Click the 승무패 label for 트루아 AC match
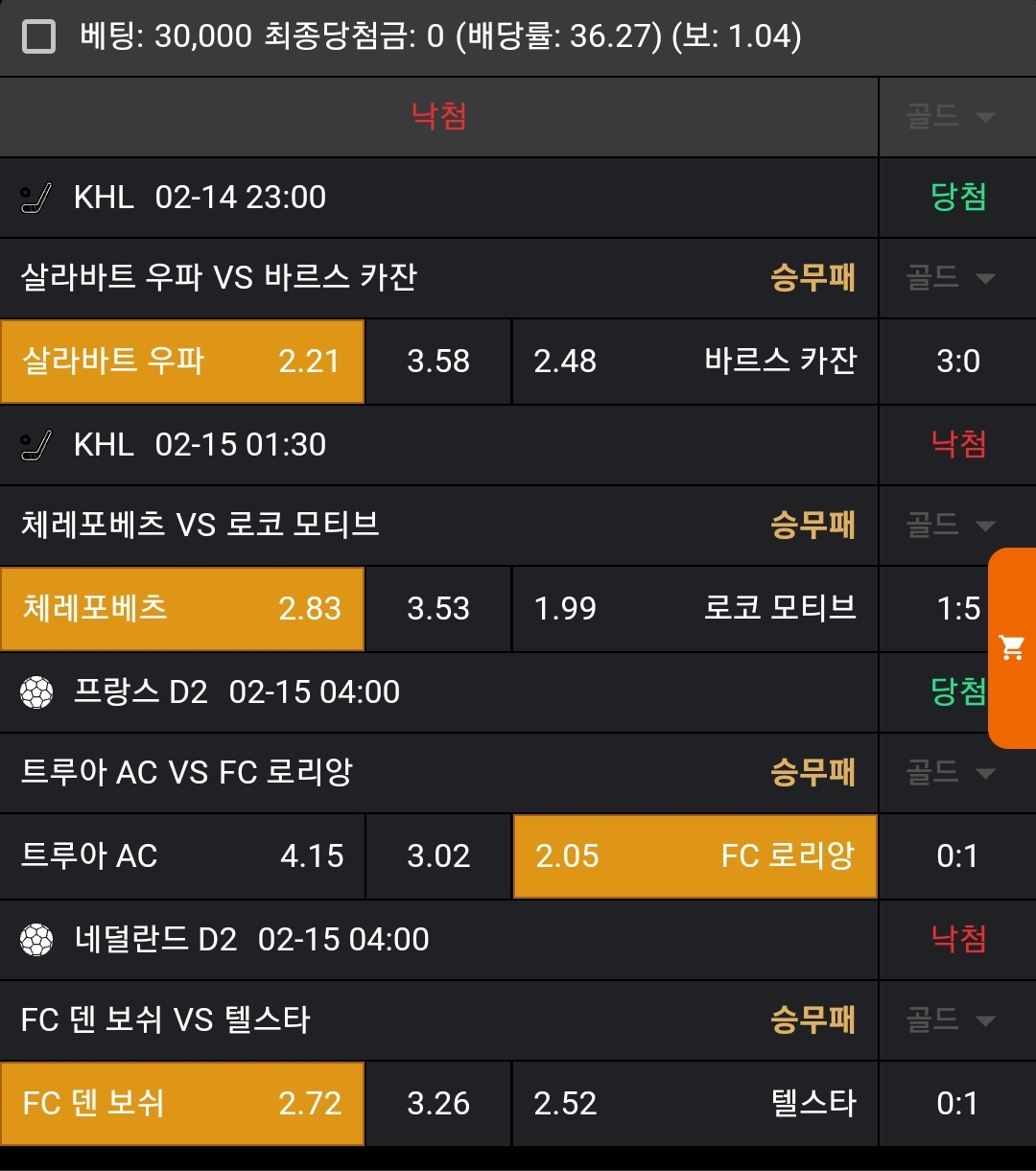The width and height of the screenshot is (1036, 1171). tap(812, 773)
